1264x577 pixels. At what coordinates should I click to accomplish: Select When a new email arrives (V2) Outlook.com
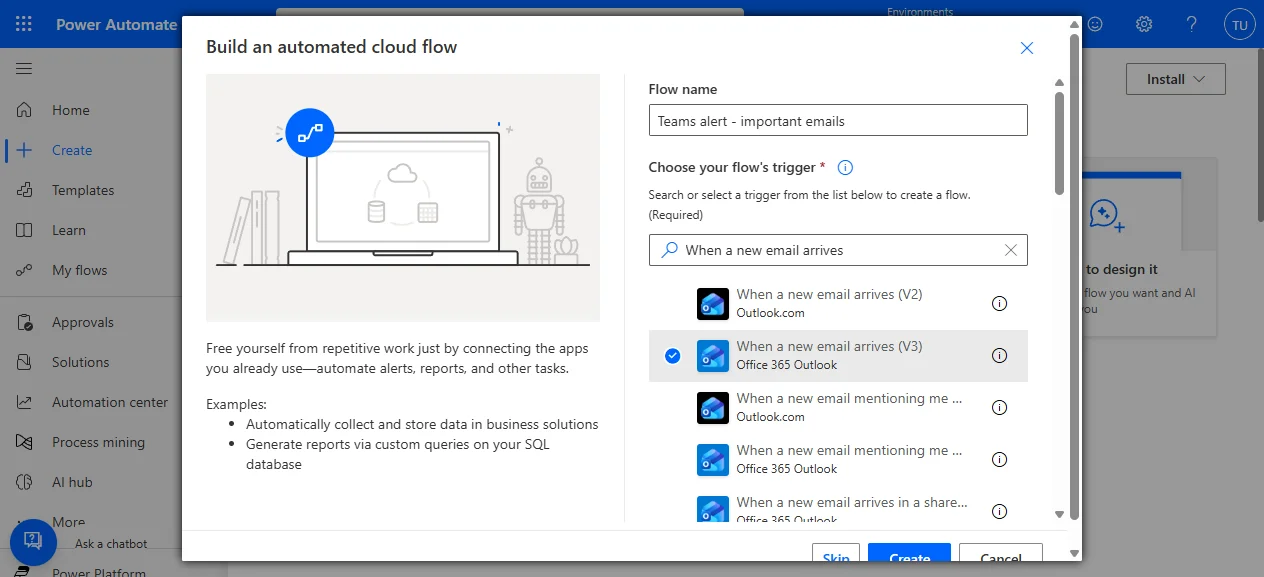(838, 303)
